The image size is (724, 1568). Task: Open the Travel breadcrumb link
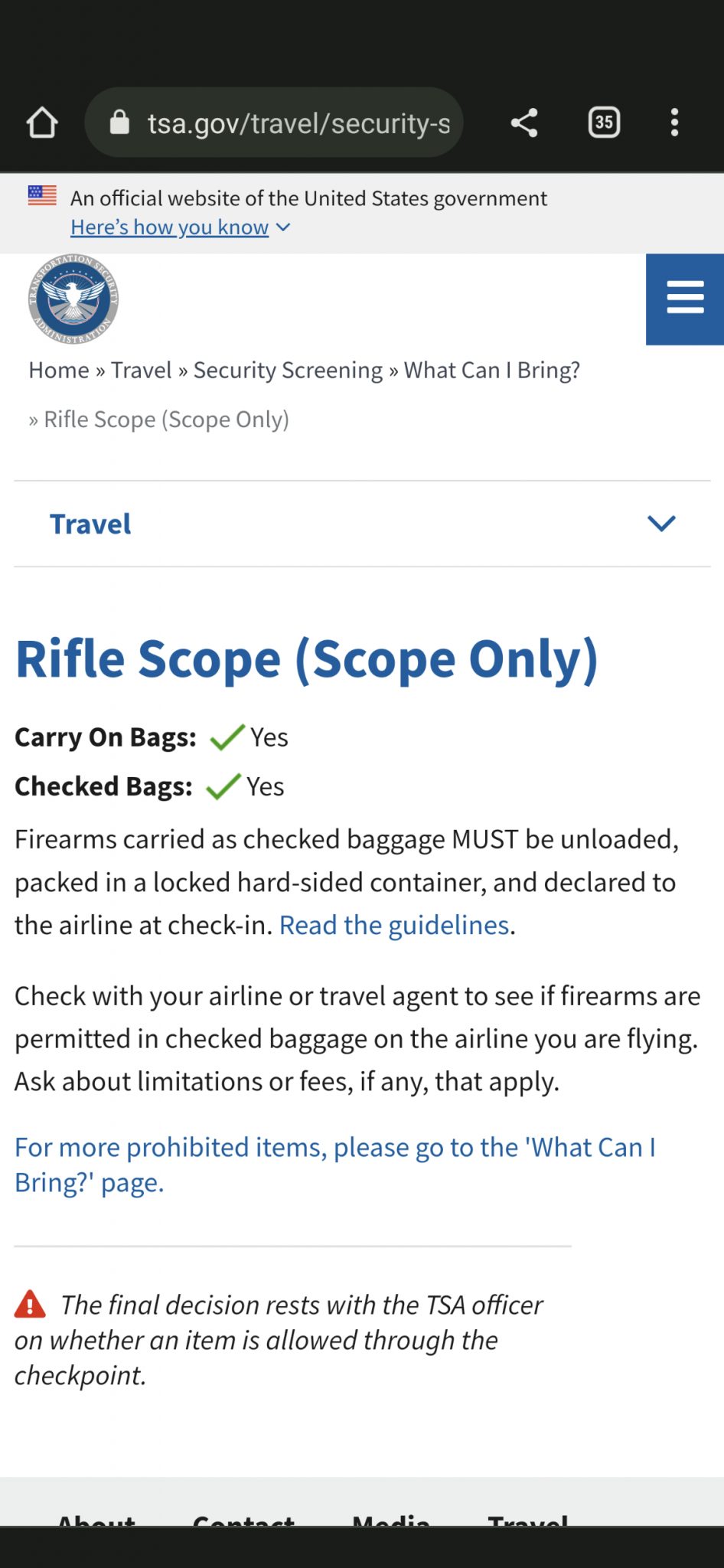pyautogui.click(x=142, y=371)
